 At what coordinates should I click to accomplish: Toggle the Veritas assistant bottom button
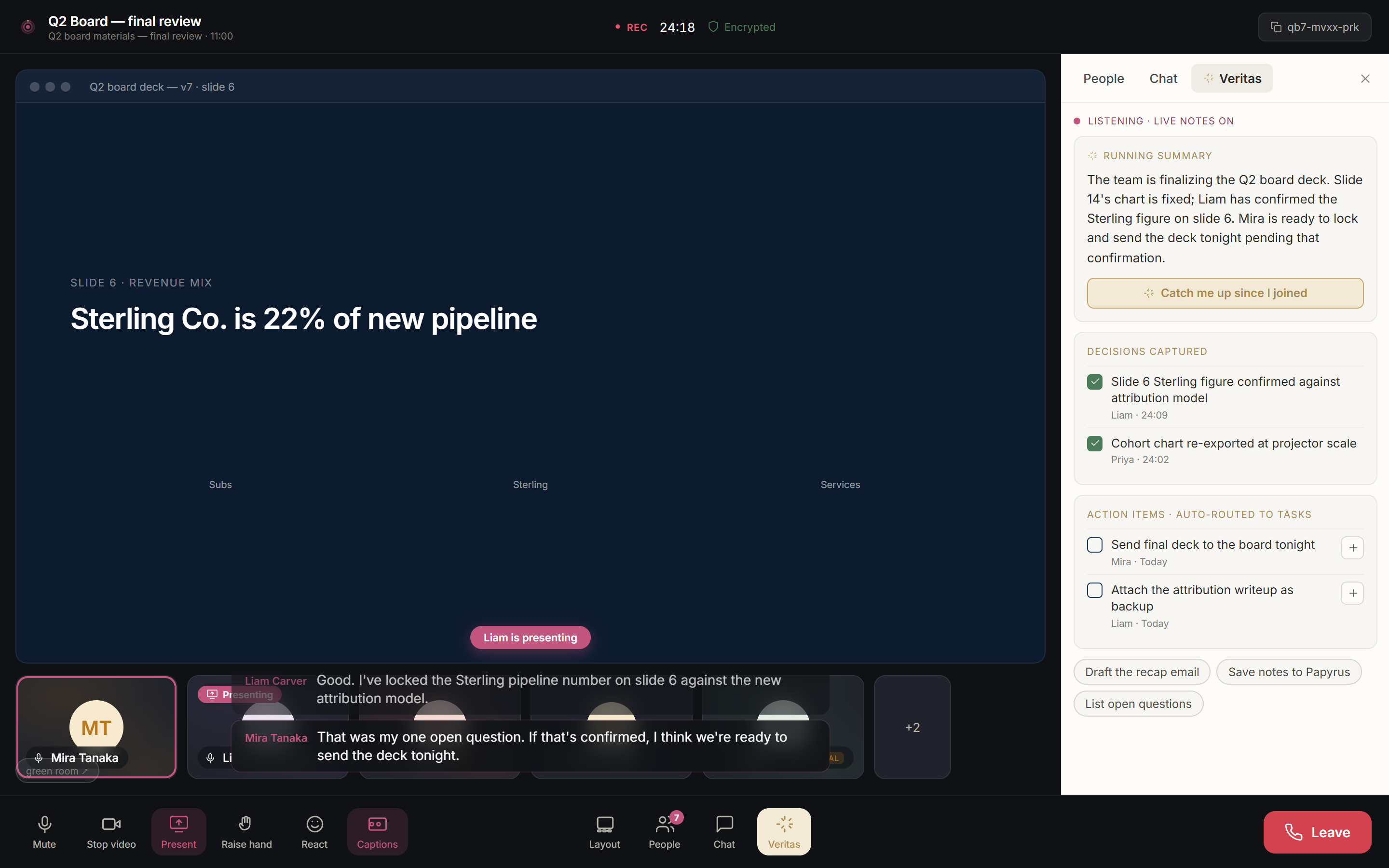[x=783, y=831]
